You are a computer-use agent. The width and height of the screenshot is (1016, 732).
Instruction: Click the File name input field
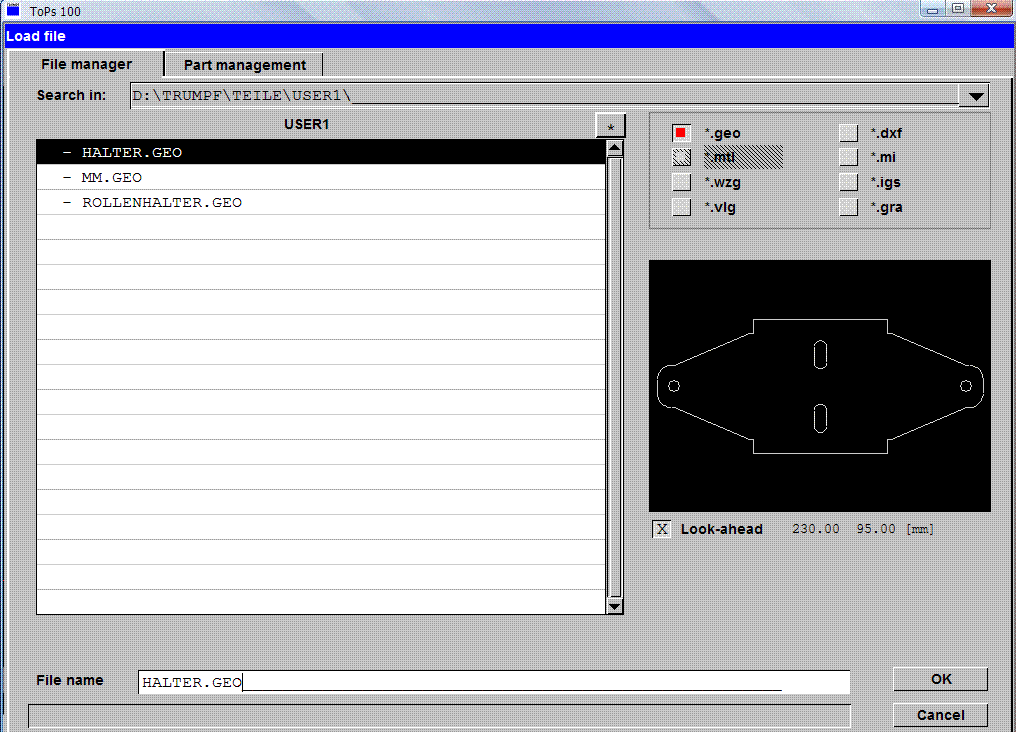click(x=494, y=682)
